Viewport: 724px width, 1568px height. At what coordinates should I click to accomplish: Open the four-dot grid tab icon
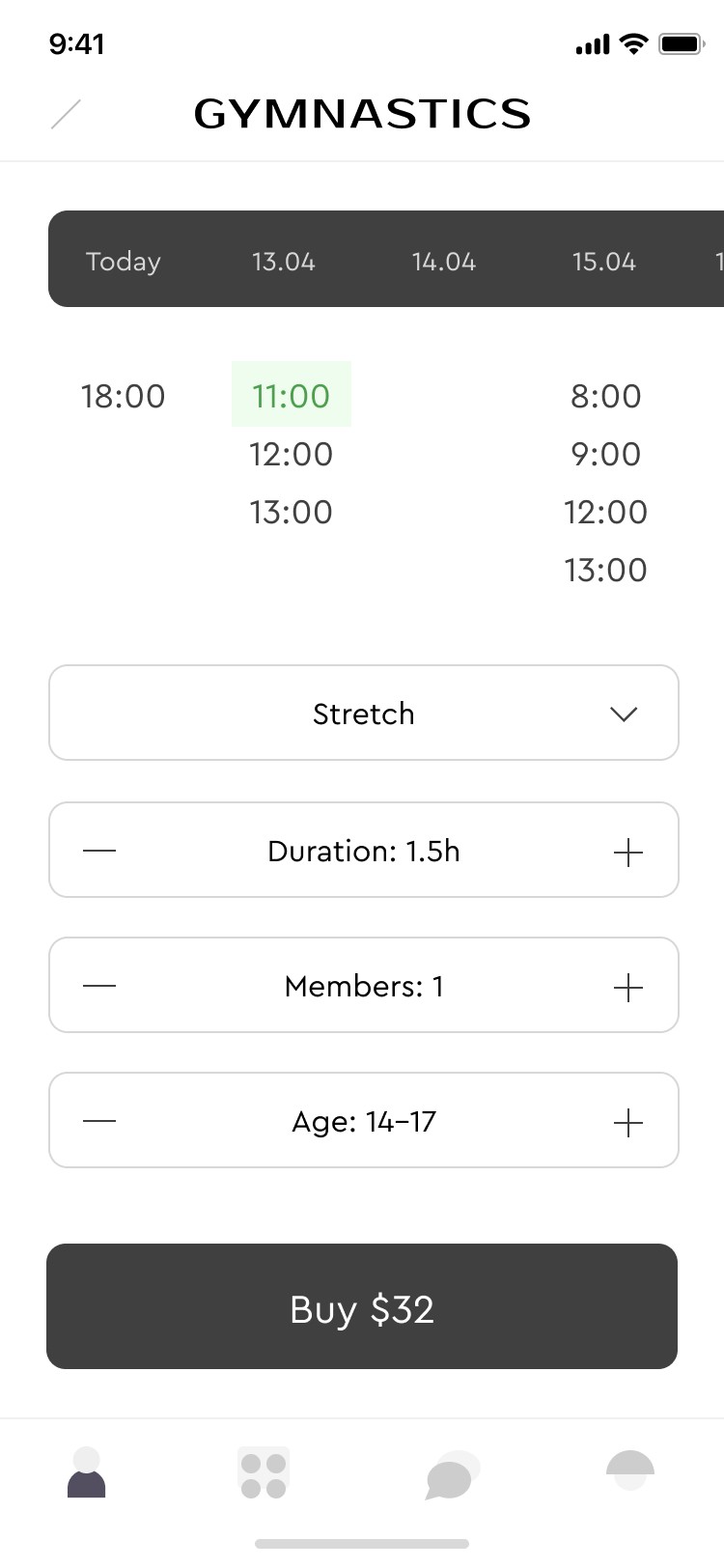tap(264, 1474)
